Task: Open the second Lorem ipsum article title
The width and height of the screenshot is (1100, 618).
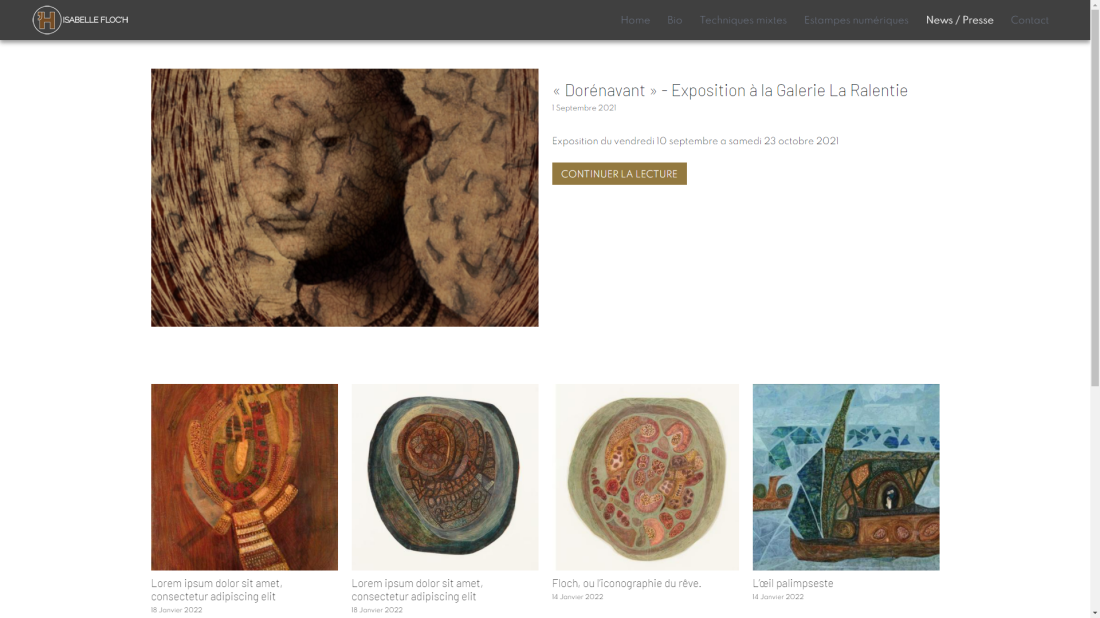Action: 417,590
